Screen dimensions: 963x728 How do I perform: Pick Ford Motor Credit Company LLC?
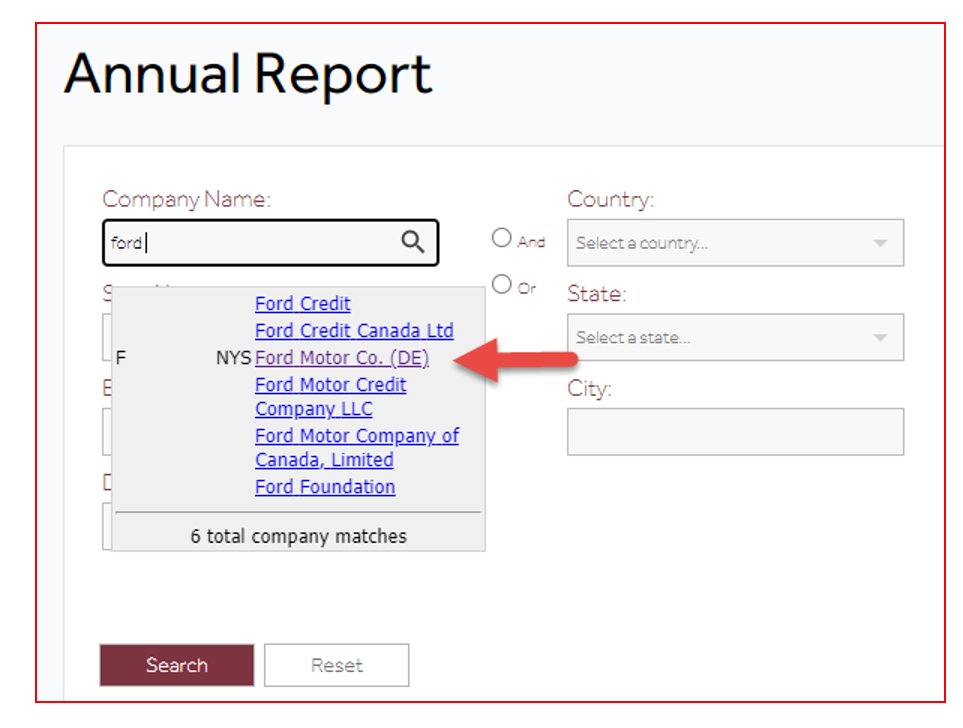[x=330, y=397]
